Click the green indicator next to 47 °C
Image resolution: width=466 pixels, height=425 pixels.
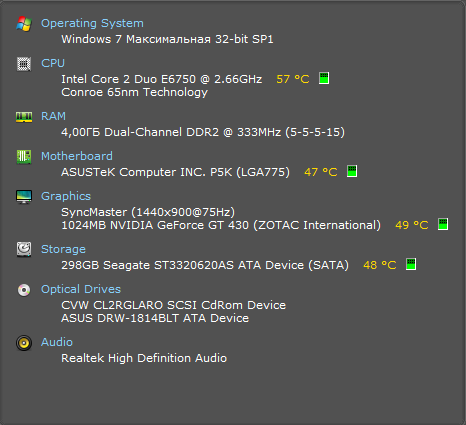[352, 171]
